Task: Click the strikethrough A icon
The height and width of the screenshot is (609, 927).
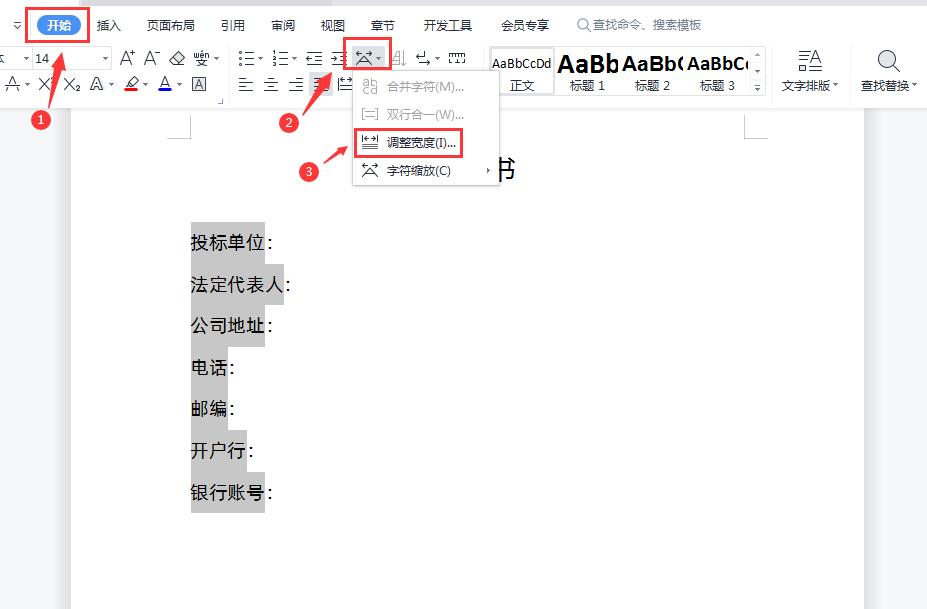Action: (x=12, y=85)
